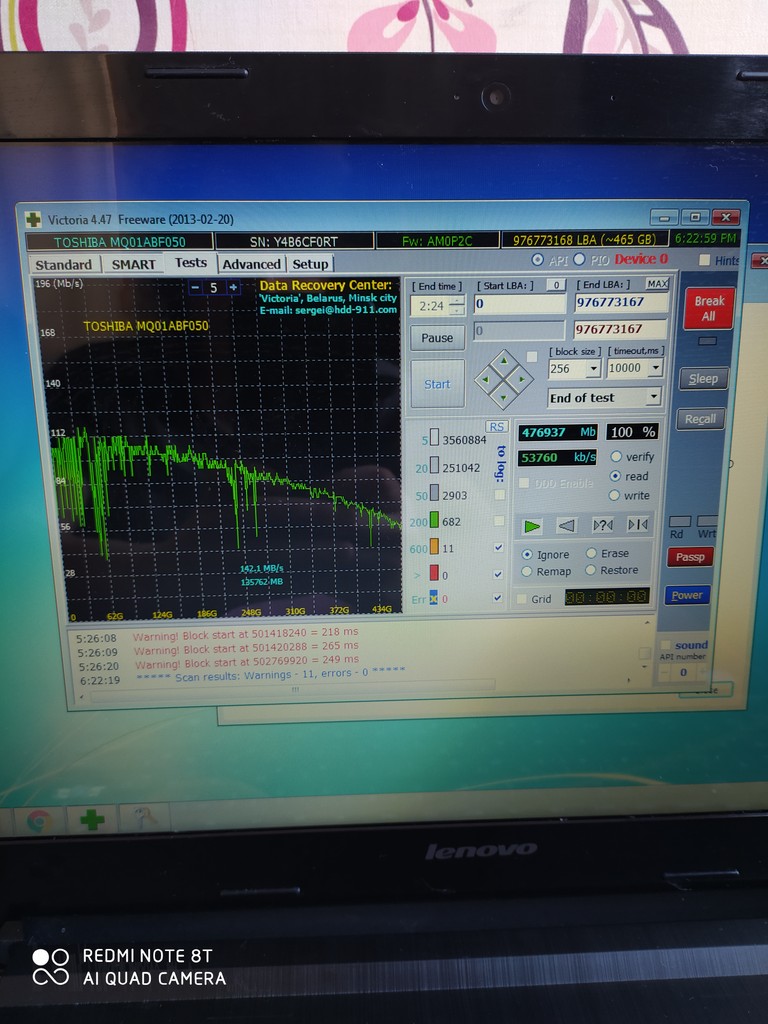Click the Start LBA 0 reset button
768x1024 pixels.
click(x=556, y=285)
